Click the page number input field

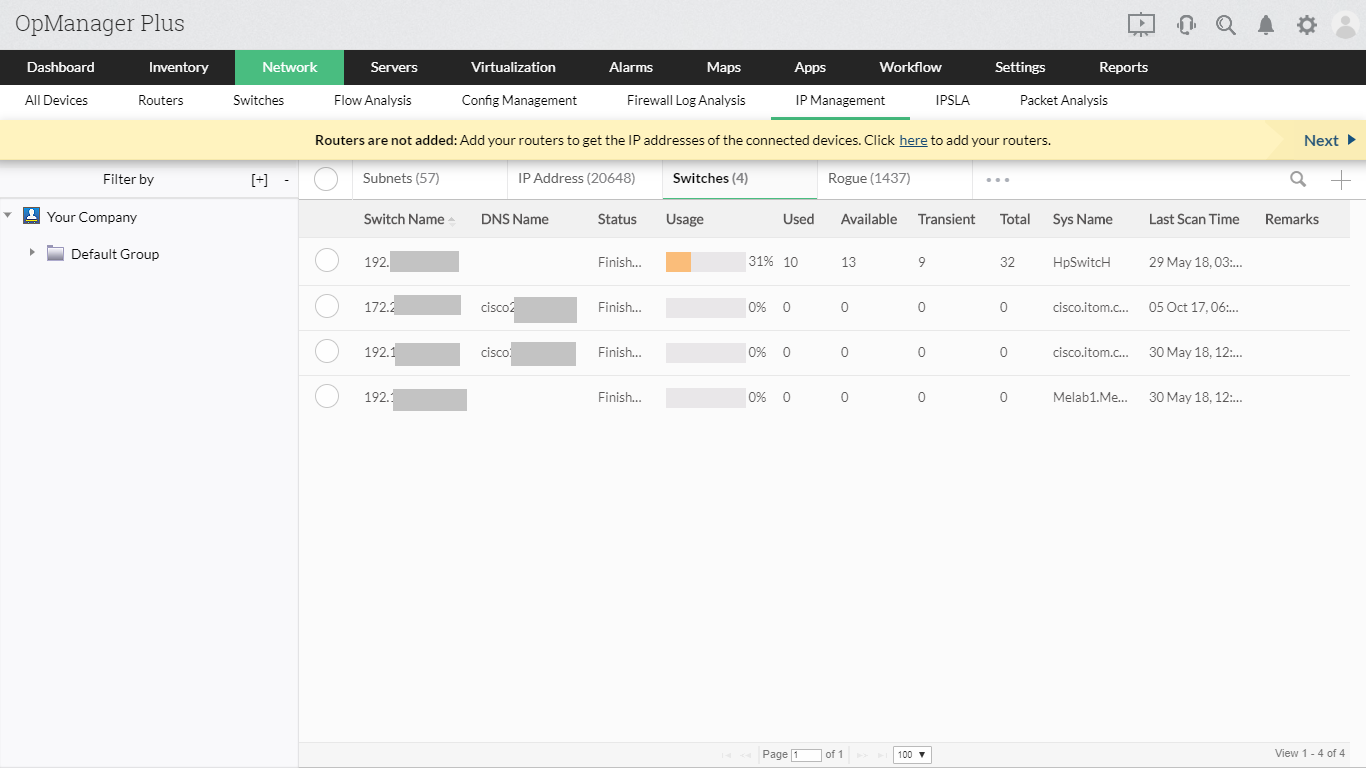pos(806,755)
